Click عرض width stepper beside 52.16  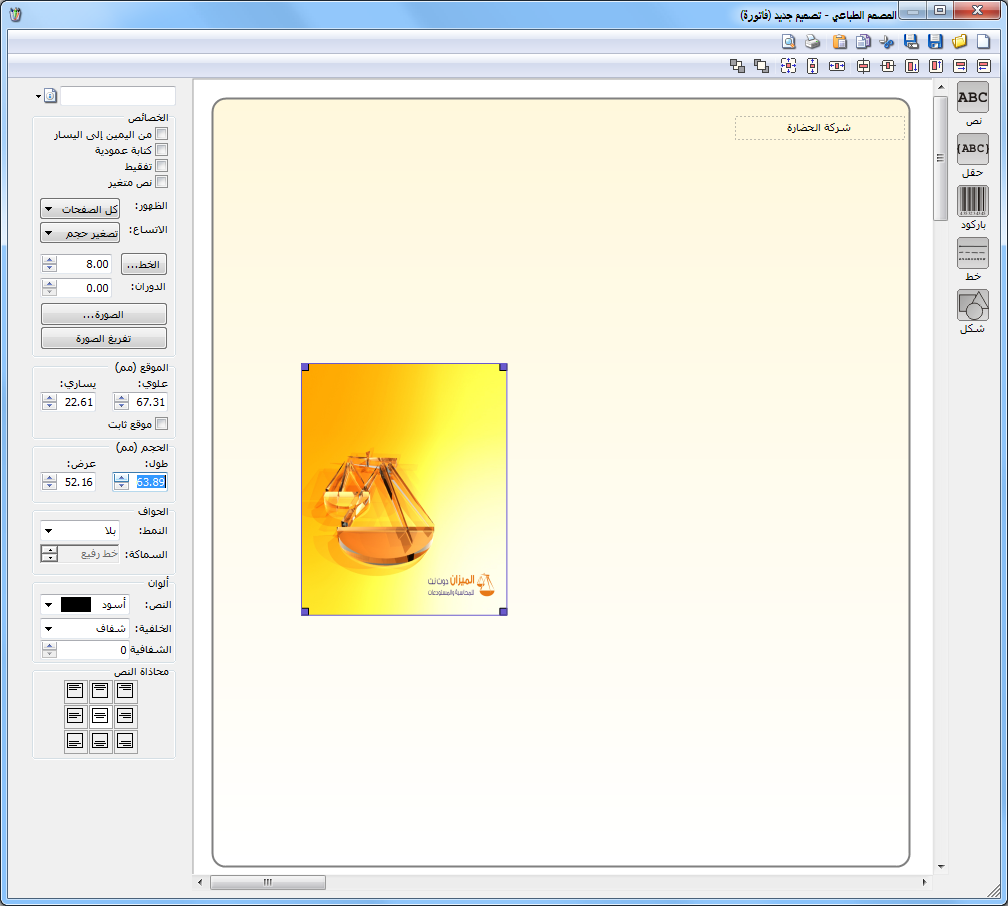click(x=50, y=482)
